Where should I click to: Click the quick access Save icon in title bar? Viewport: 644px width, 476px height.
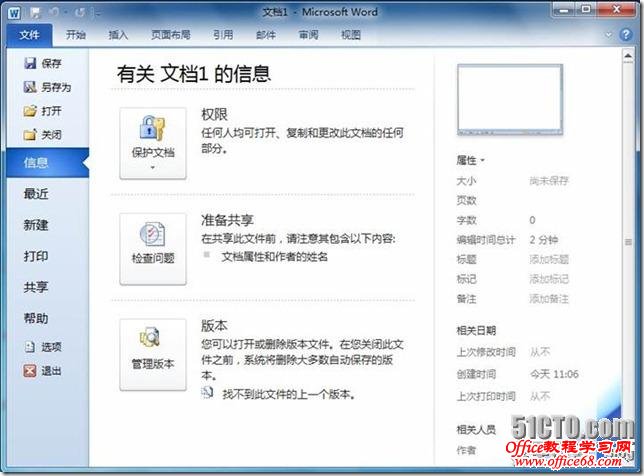35,13
